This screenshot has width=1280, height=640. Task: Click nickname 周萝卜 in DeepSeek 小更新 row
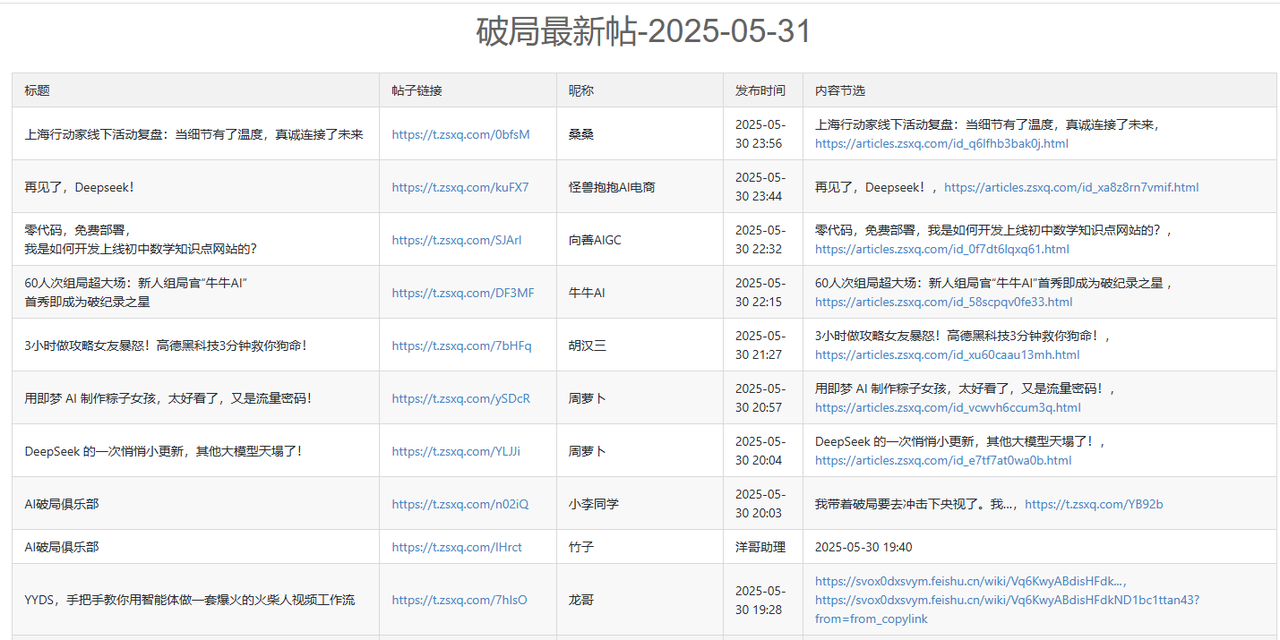[588, 451]
